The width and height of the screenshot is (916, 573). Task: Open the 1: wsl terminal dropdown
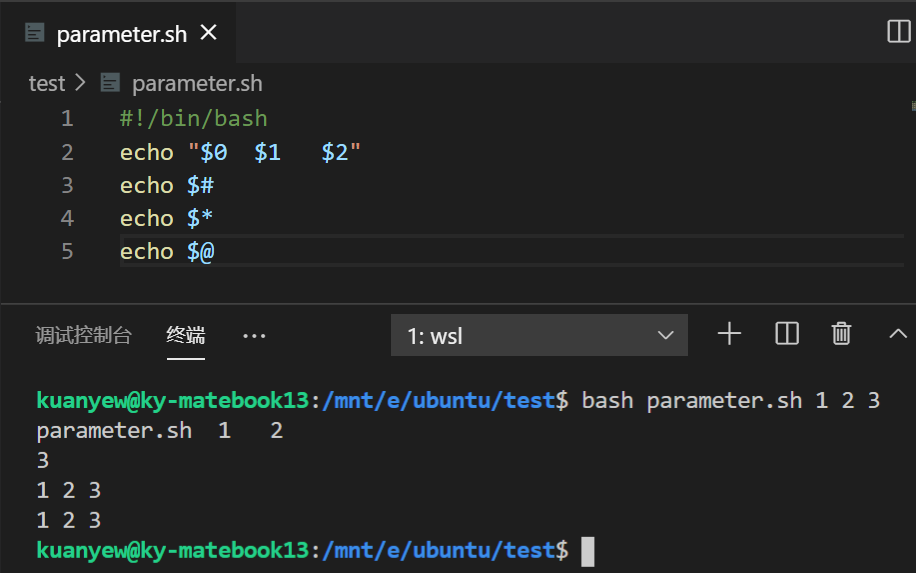click(x=539, y=335)
